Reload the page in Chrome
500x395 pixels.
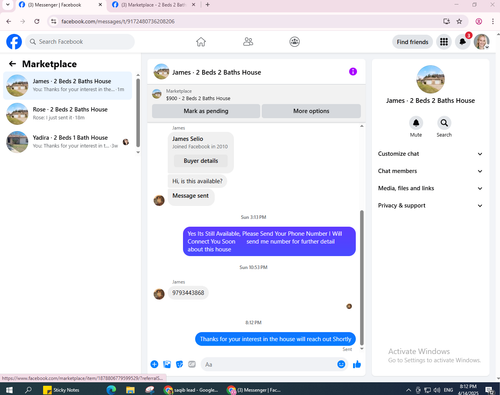(37, 21)
